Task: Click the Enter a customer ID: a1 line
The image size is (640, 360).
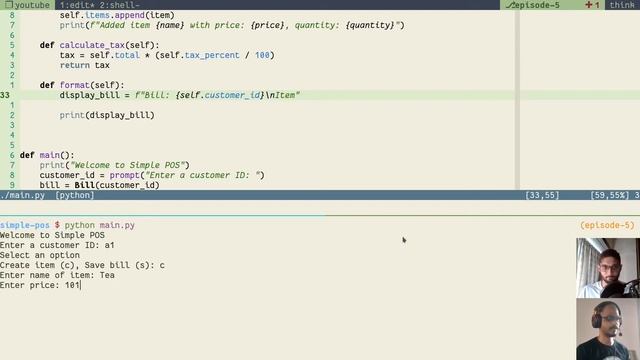Action: click(57, 245)
